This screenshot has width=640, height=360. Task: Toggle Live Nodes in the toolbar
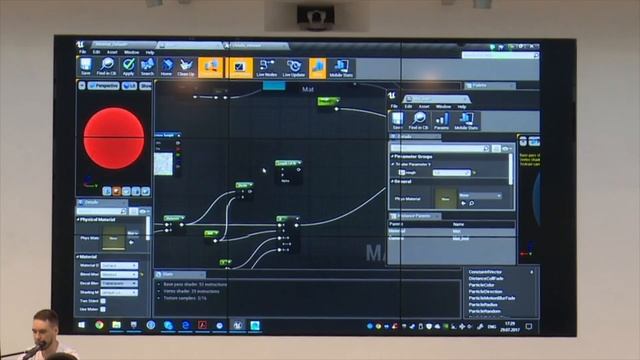pos(267,68)
